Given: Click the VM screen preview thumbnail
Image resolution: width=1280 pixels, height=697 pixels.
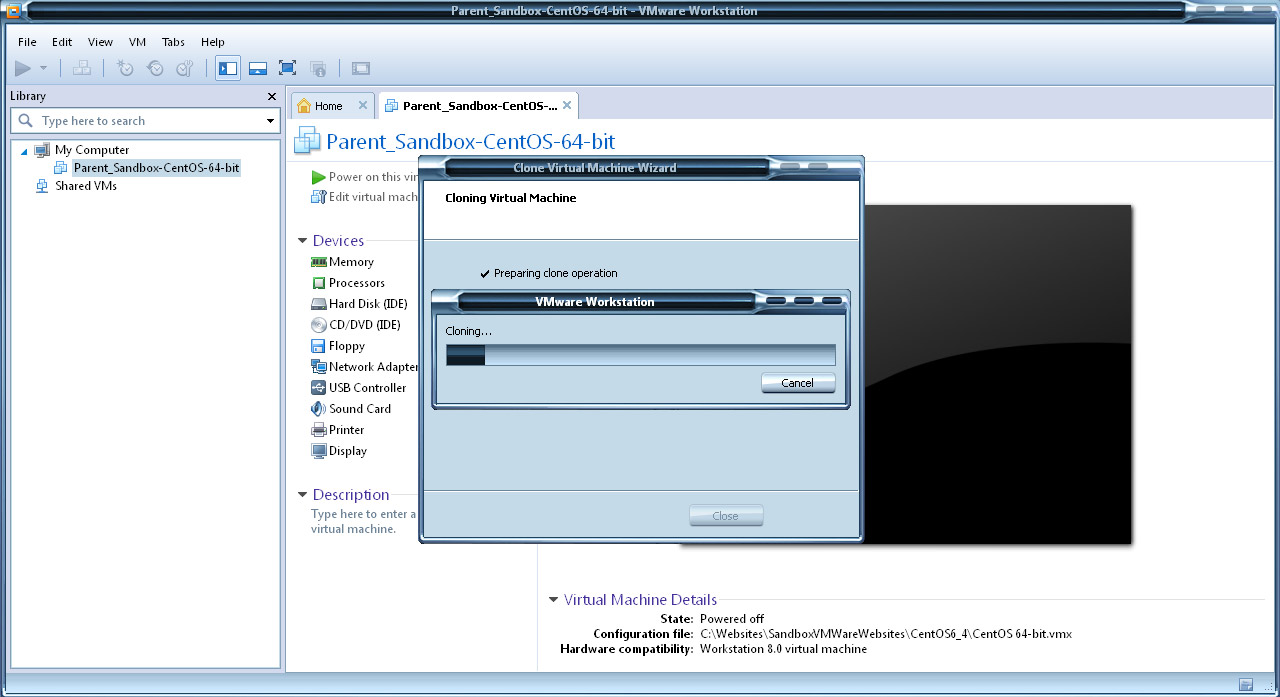Looking at the screenshot, I should coord(997,374).
